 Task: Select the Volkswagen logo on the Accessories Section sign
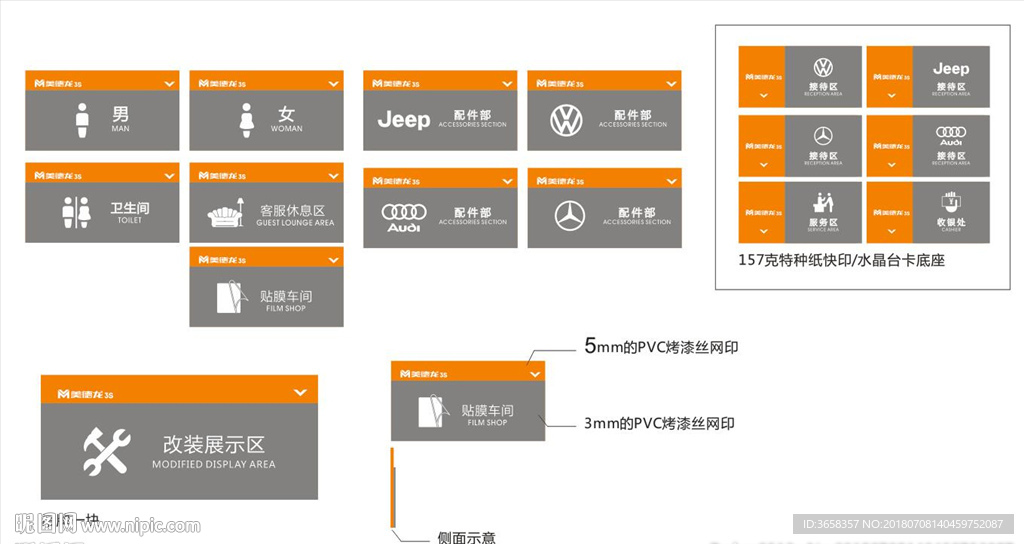pyautogui.click(x=566, y=121)
